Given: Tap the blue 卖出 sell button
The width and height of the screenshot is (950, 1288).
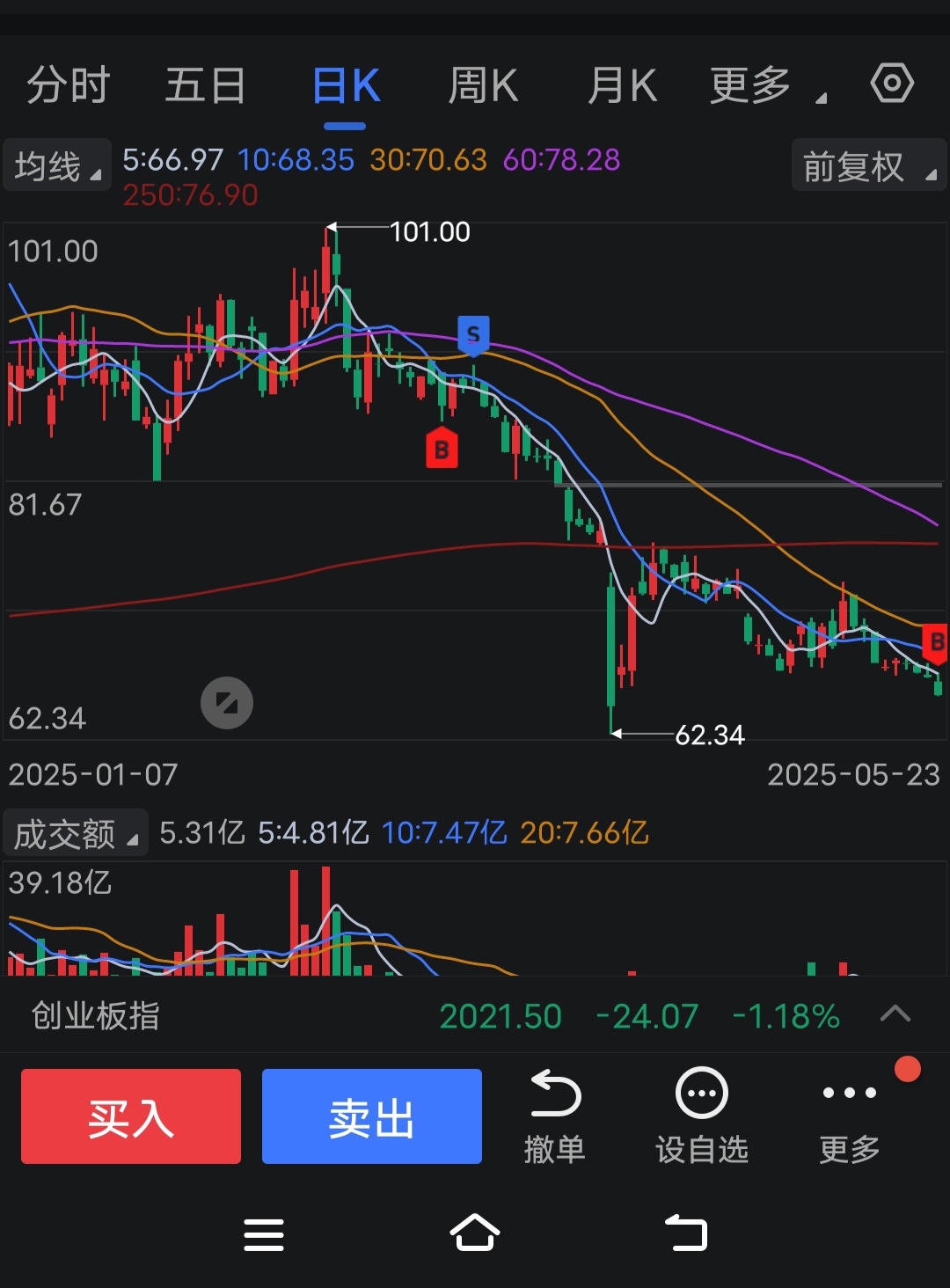Looking at the screenshot, I should tap(372, 1116).
